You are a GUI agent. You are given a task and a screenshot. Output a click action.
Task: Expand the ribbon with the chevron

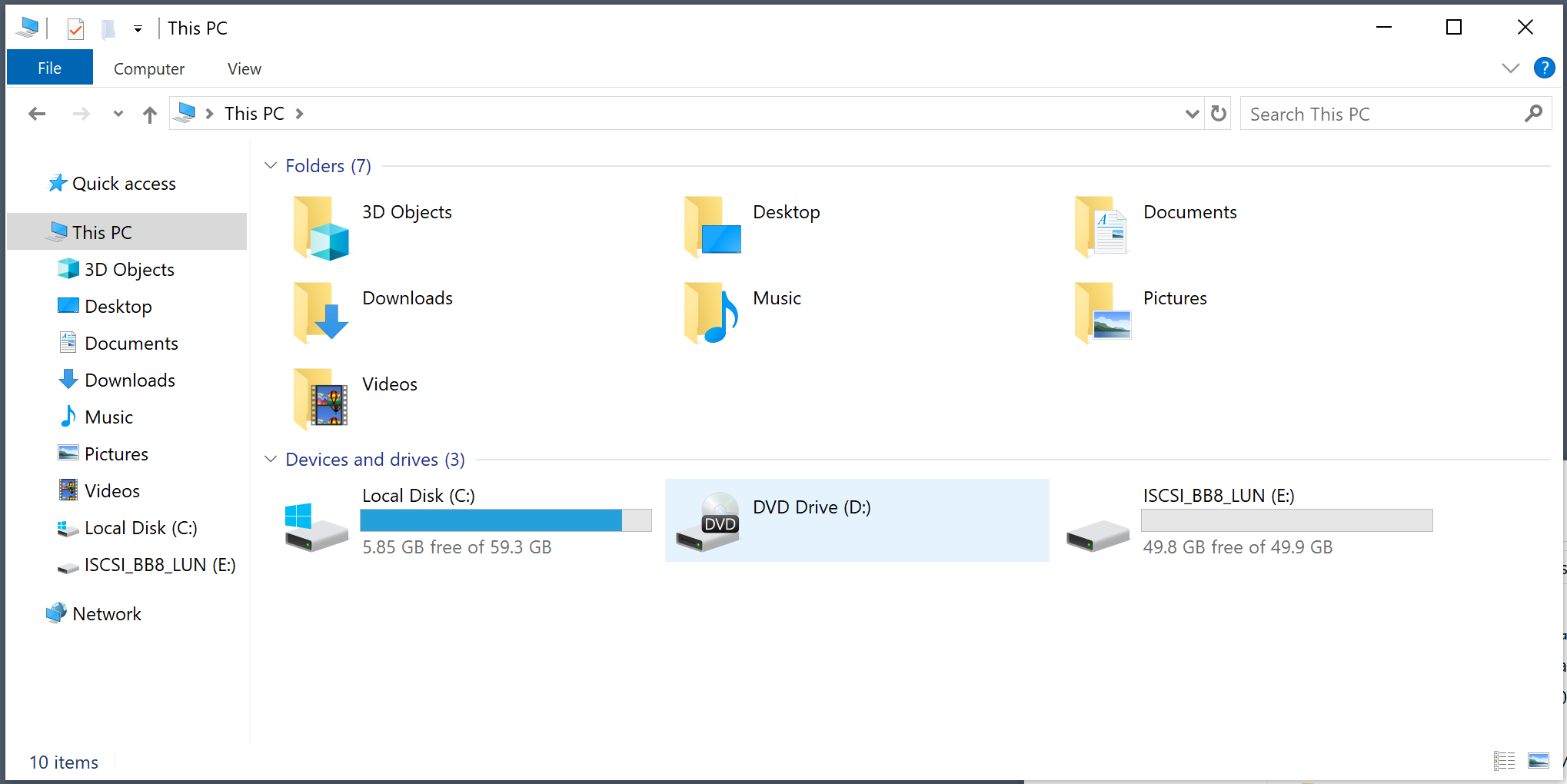[1510, 68]
